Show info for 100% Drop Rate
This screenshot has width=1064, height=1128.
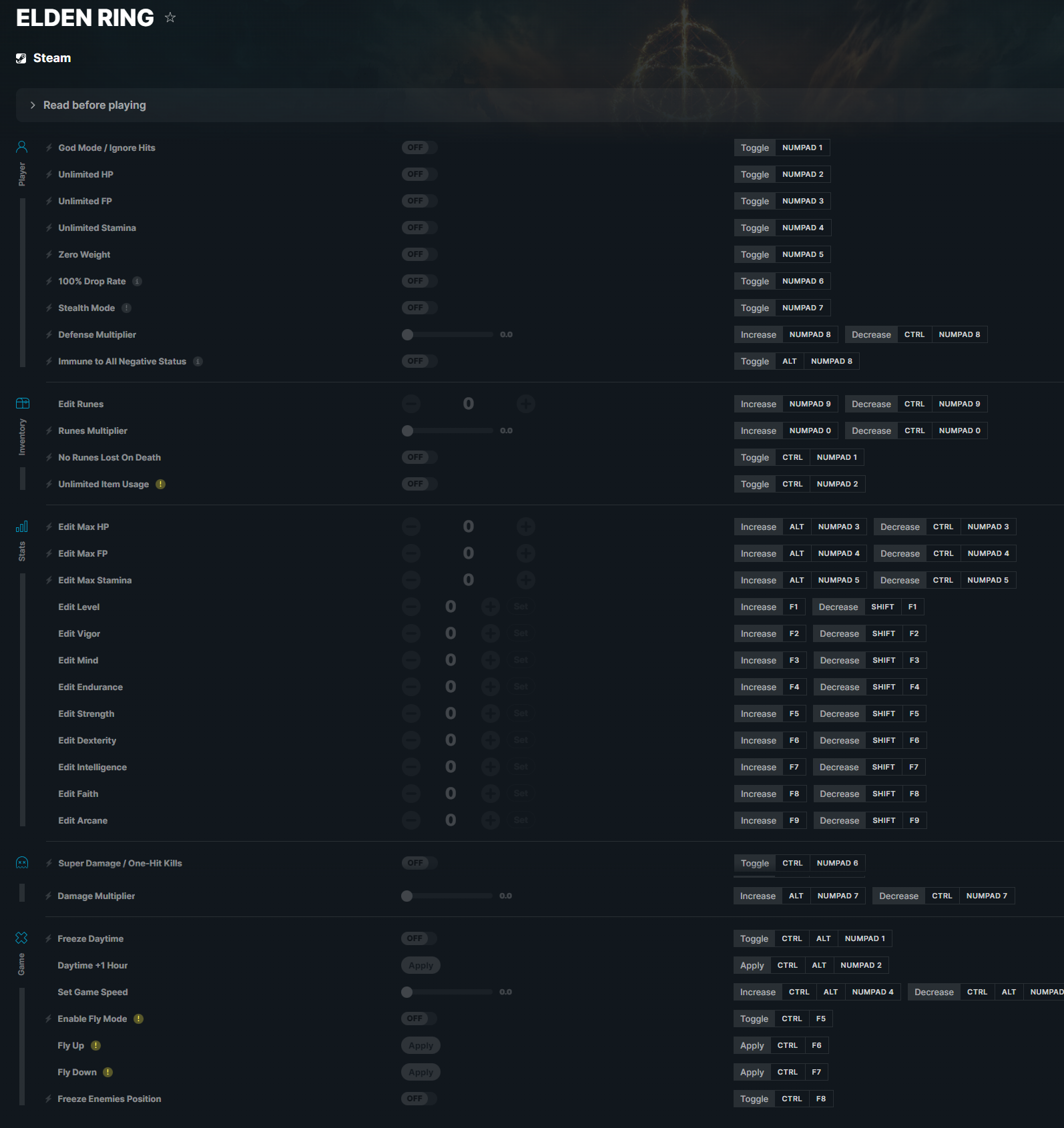coord(137,281)
